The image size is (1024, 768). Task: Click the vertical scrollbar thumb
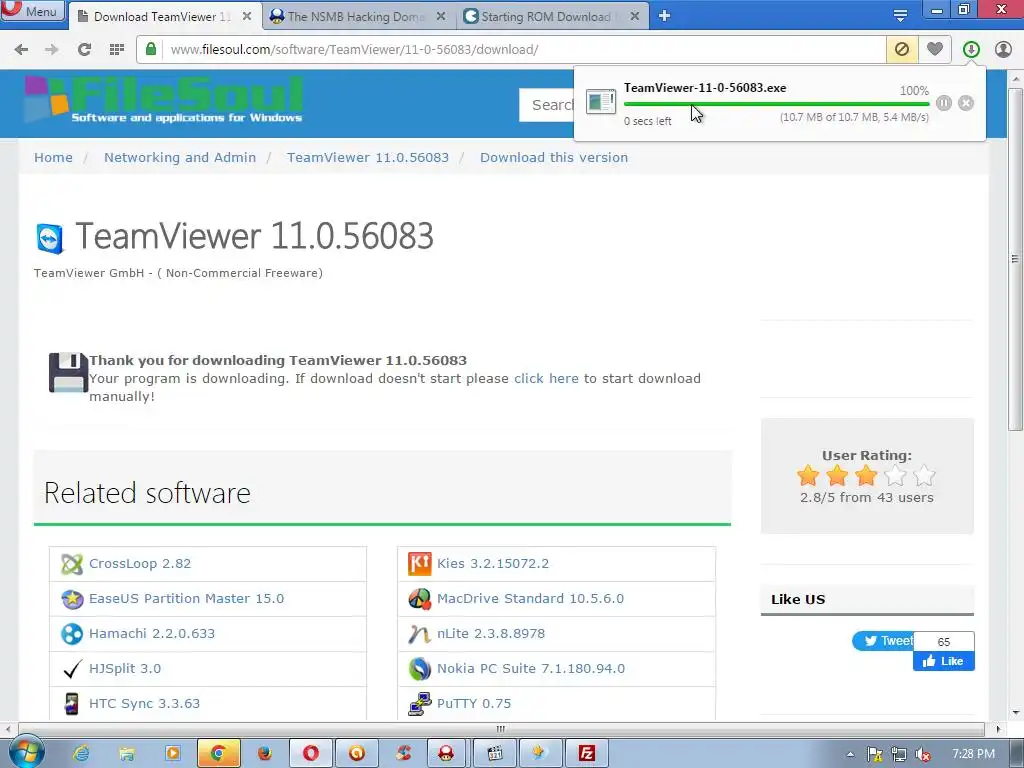(x=1015, y=259)
